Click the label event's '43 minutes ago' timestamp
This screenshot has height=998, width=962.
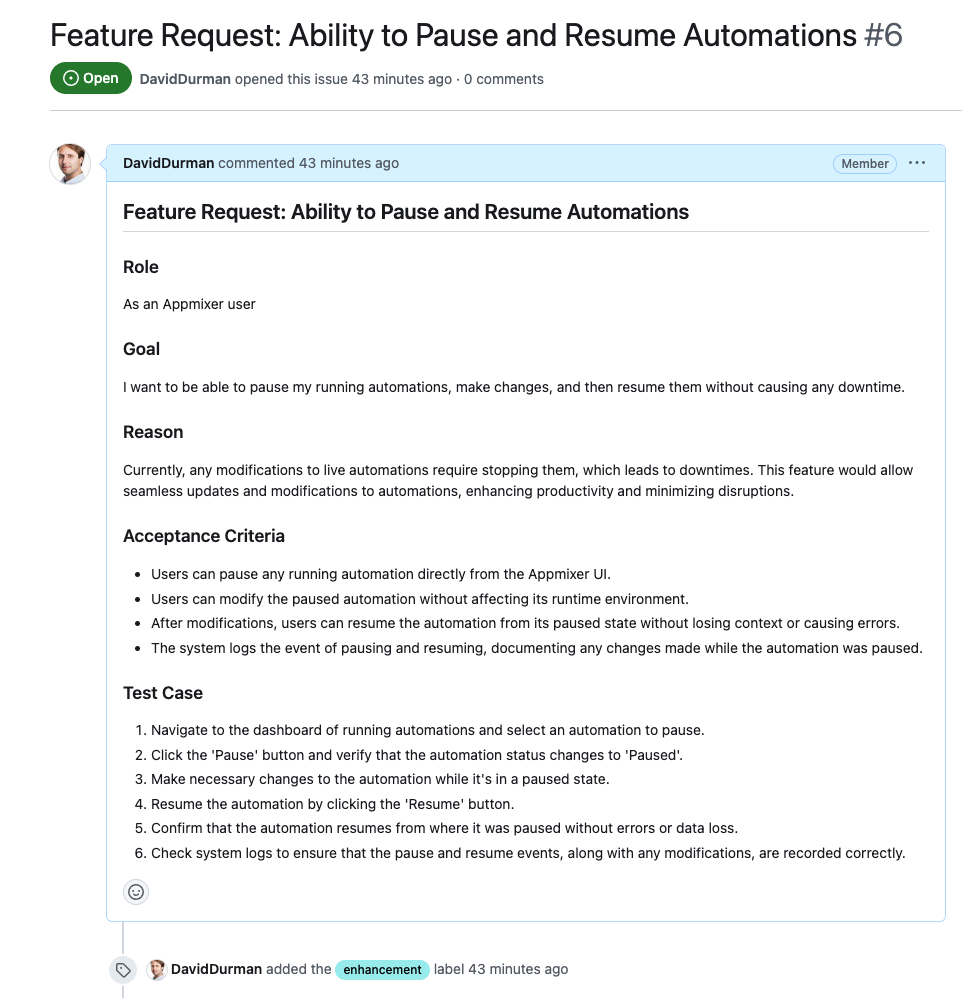(518, 969)
